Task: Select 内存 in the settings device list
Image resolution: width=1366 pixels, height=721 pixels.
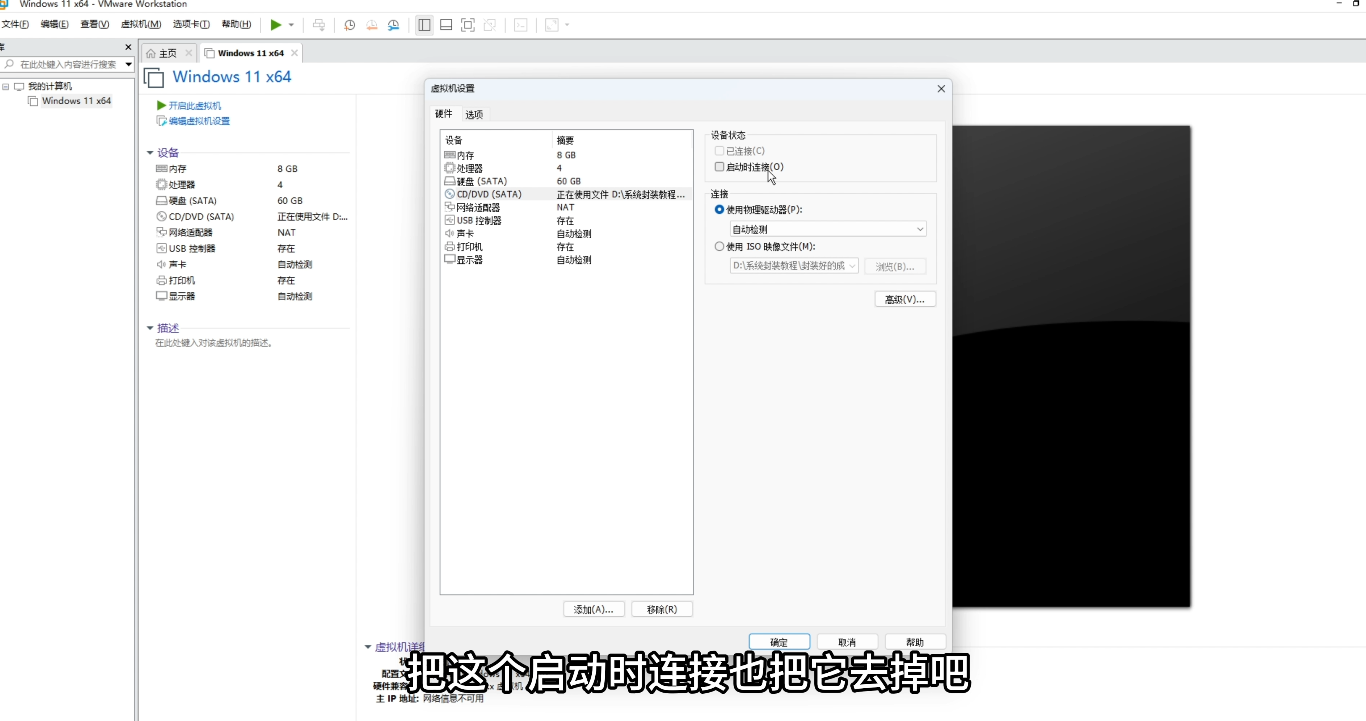Action: point(566,155)
